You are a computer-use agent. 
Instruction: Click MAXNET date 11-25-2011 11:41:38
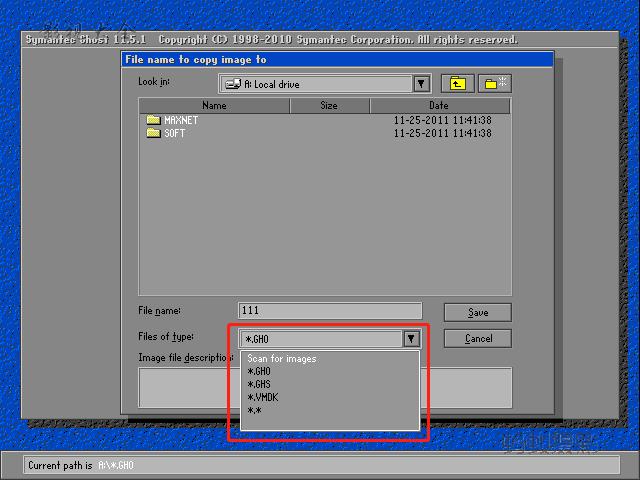pos(442,120)
